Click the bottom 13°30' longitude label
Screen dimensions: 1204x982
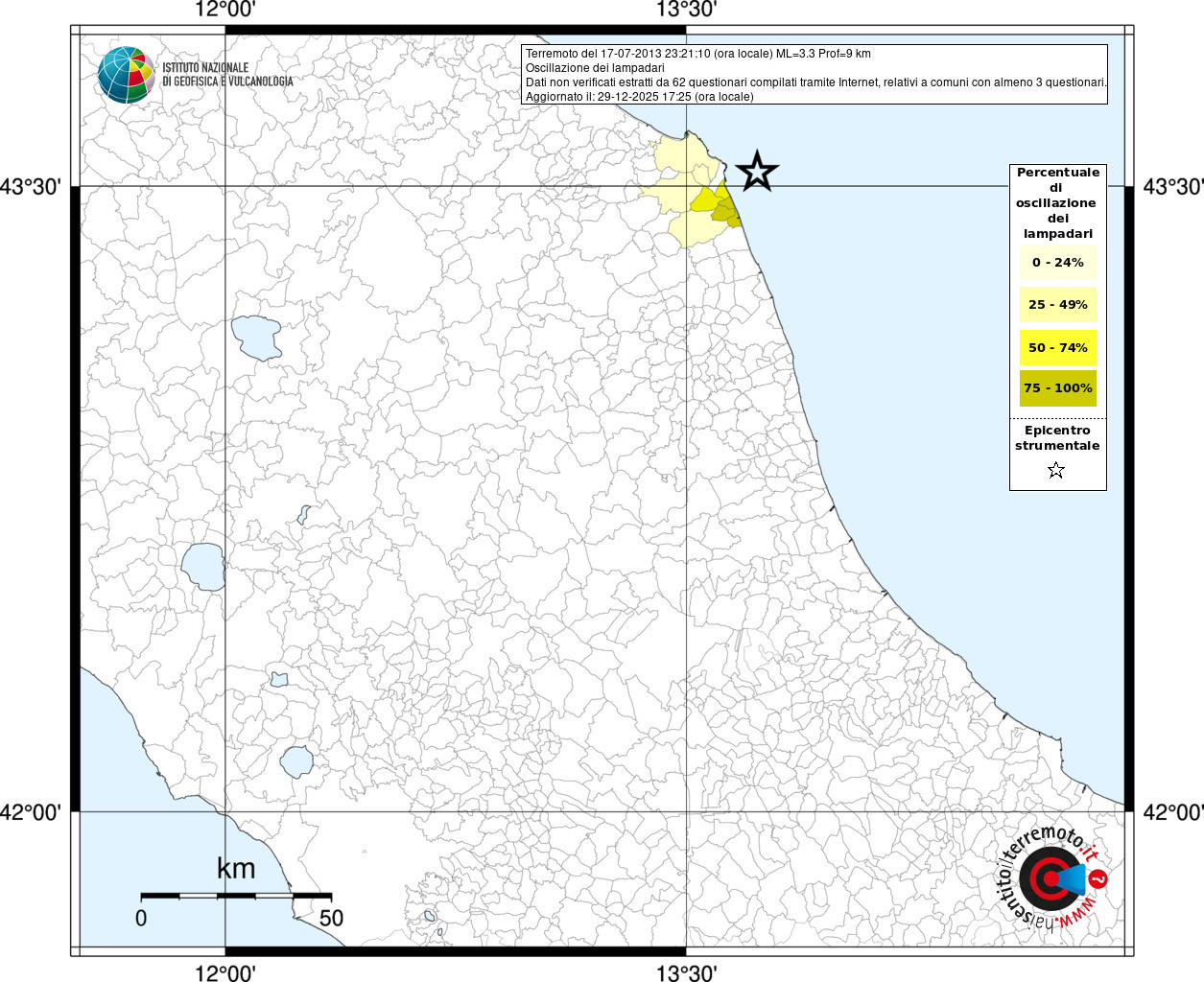tap(687, 972)
